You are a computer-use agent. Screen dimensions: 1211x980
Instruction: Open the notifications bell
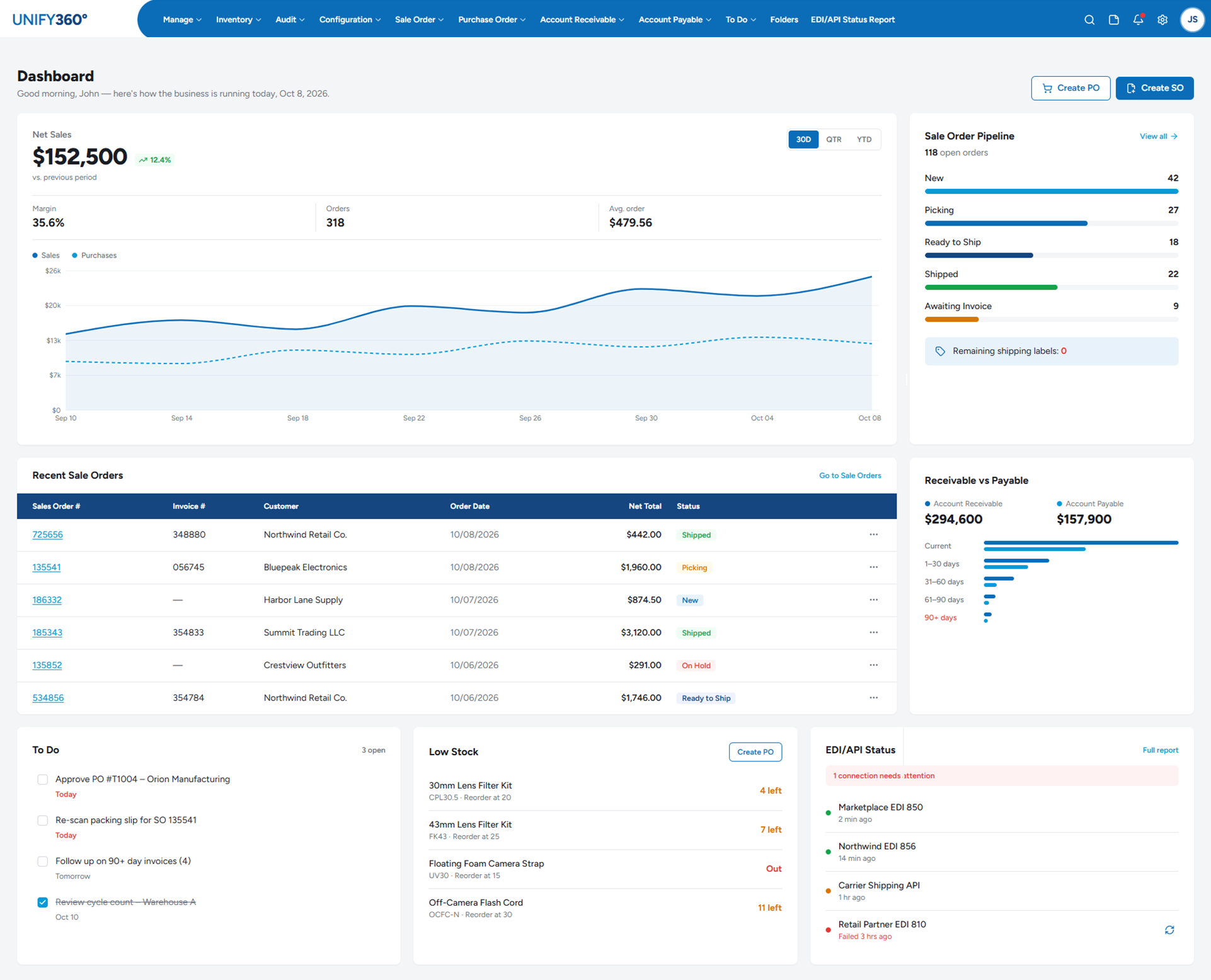pos(1138,20)
